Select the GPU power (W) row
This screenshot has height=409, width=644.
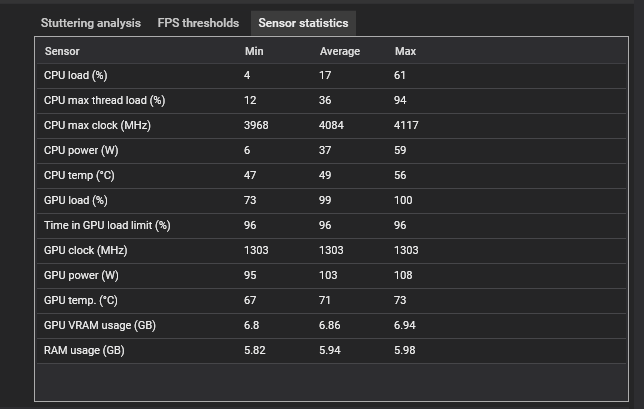pyautogui.click(x=331, y=276)
